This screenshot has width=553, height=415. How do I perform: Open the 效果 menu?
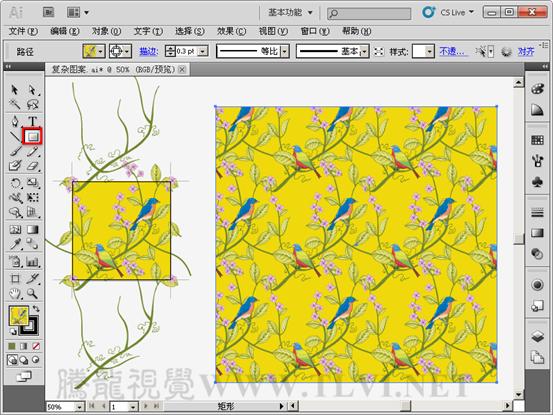pyautogui.click(x=231, y=31)
